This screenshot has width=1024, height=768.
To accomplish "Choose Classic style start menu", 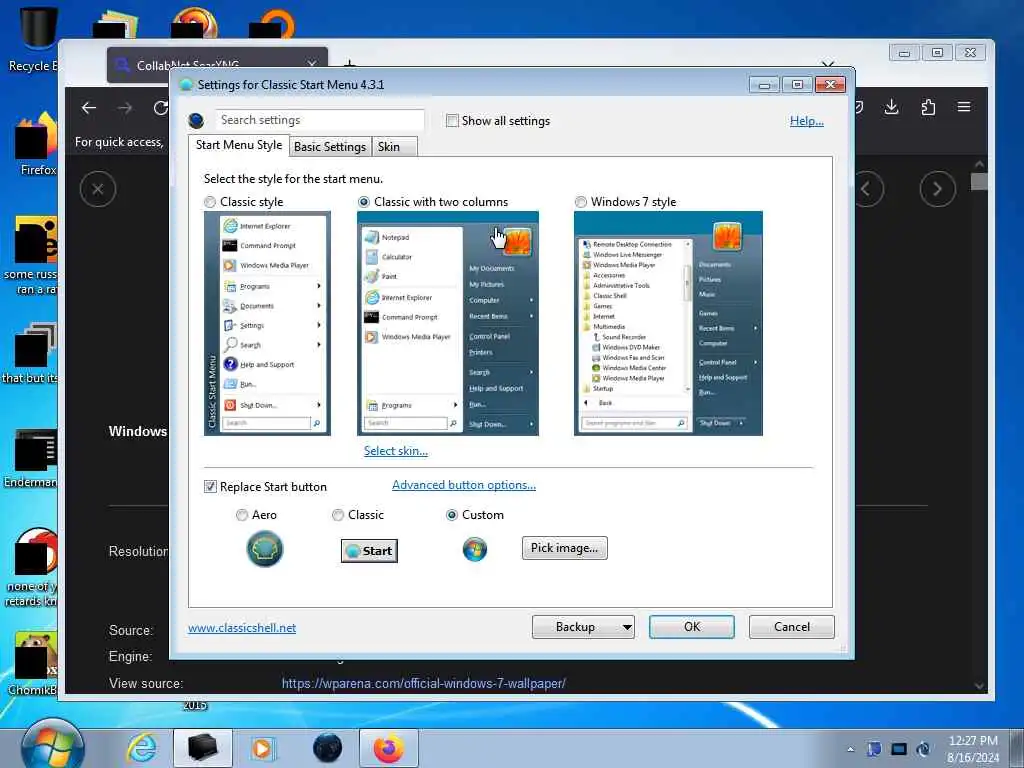I will coord(210,202).
